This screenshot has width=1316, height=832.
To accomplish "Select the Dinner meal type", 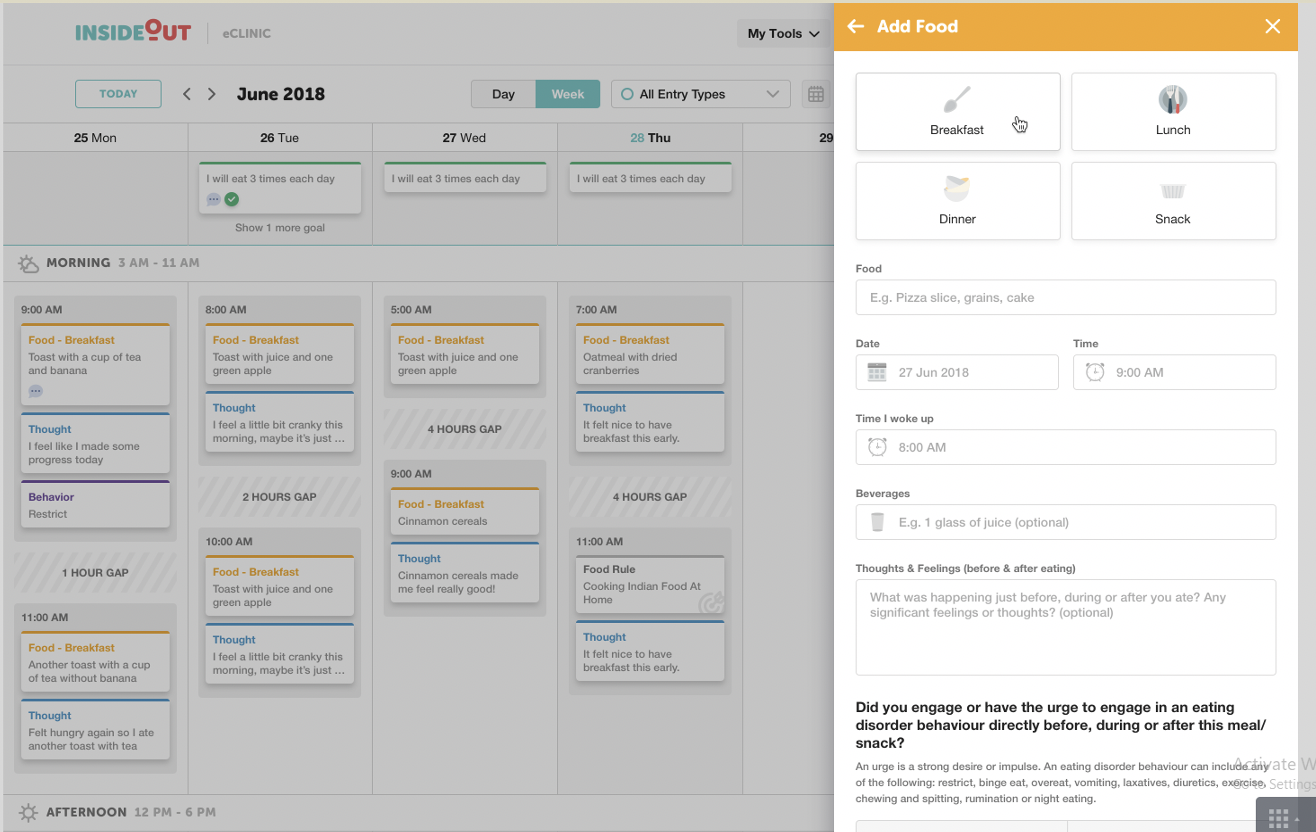I will pyautogui.click(x=957, y=201).
